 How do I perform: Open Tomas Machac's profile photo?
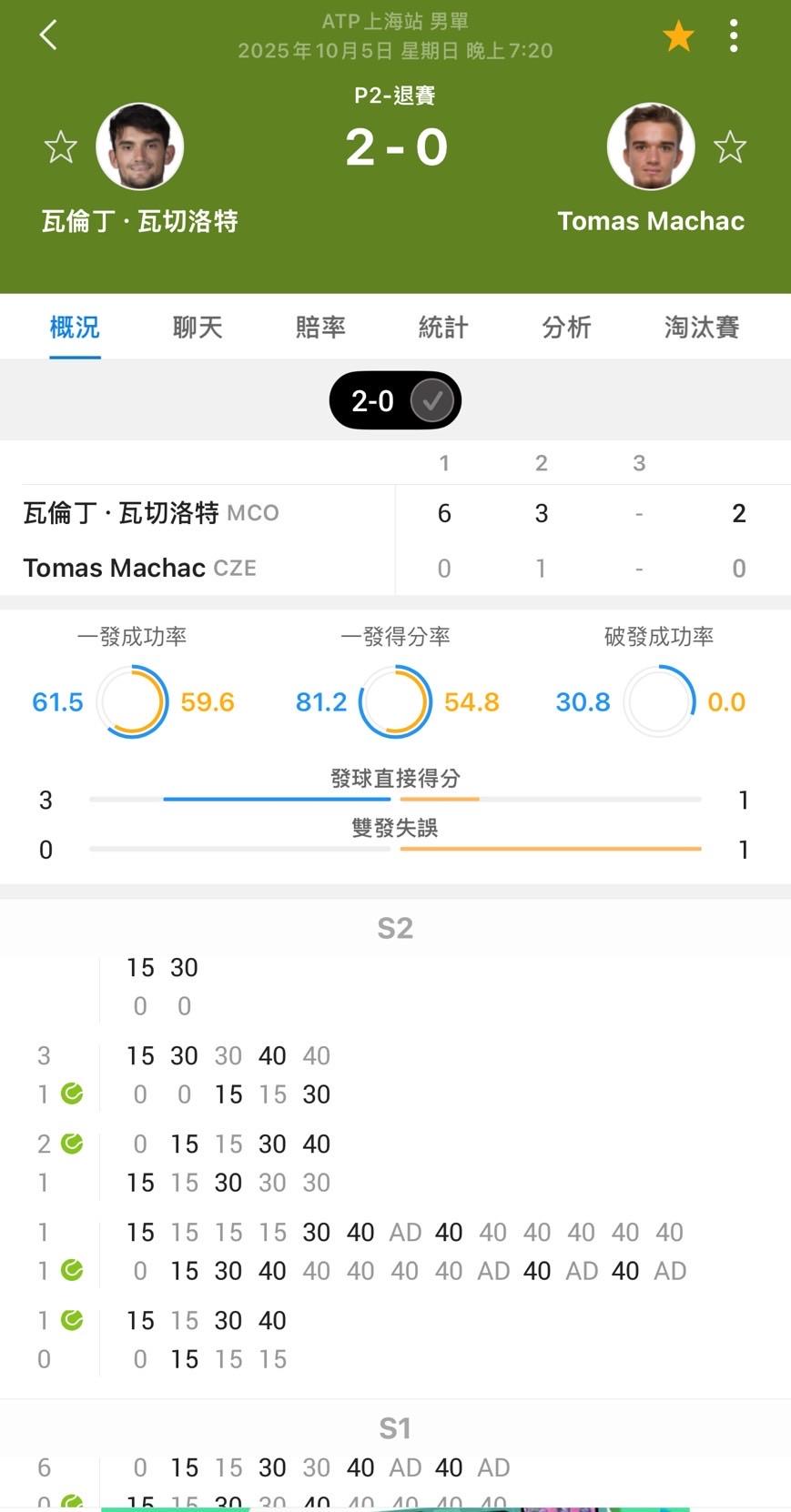point(651,146)
